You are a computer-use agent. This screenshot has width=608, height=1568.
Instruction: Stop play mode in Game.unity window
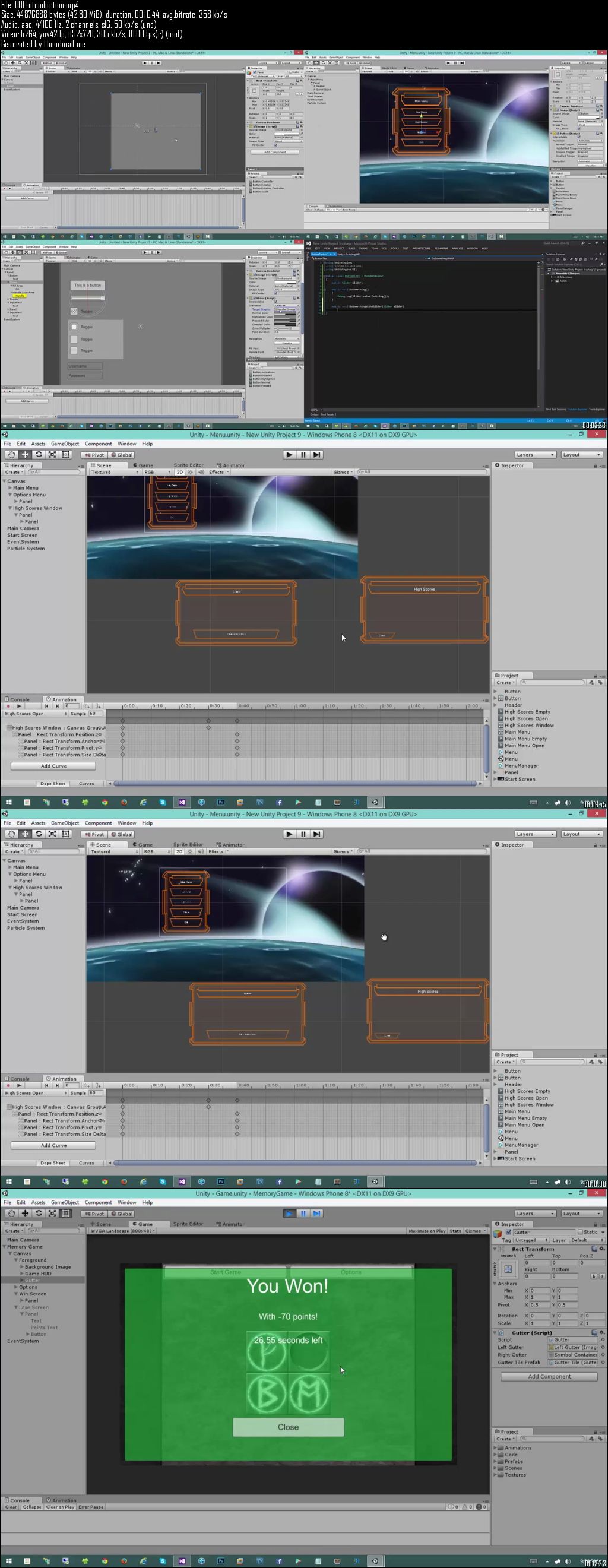(290, 1214)
